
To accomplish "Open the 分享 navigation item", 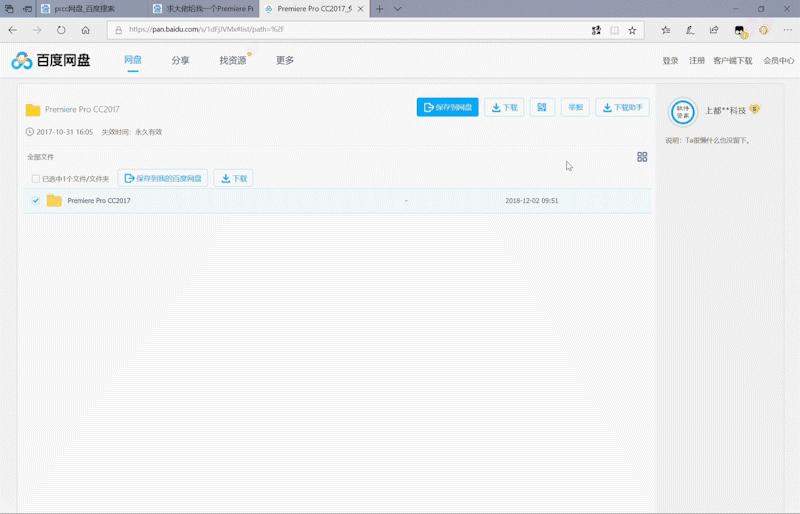I will click(181, 60).
